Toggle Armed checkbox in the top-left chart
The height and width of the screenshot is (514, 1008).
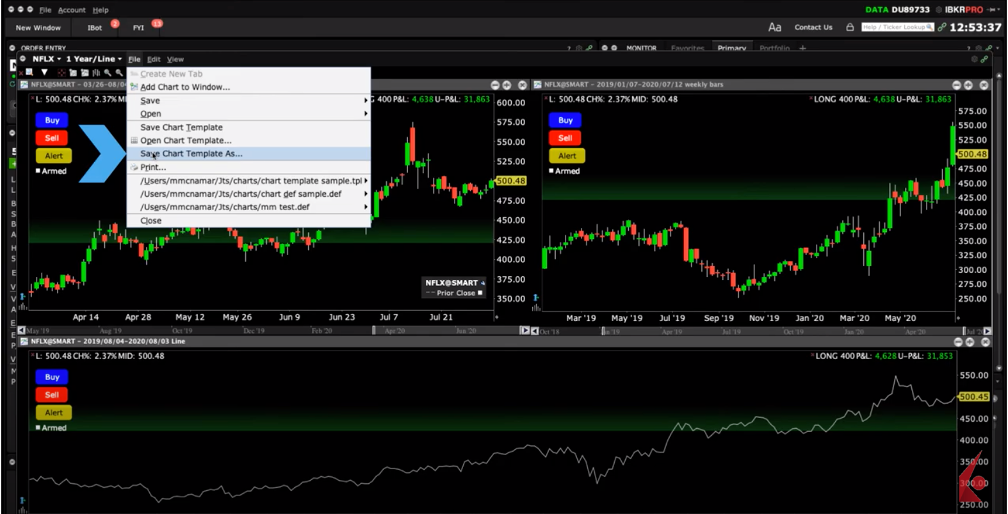pyautogui.click(x=40, y=171)
